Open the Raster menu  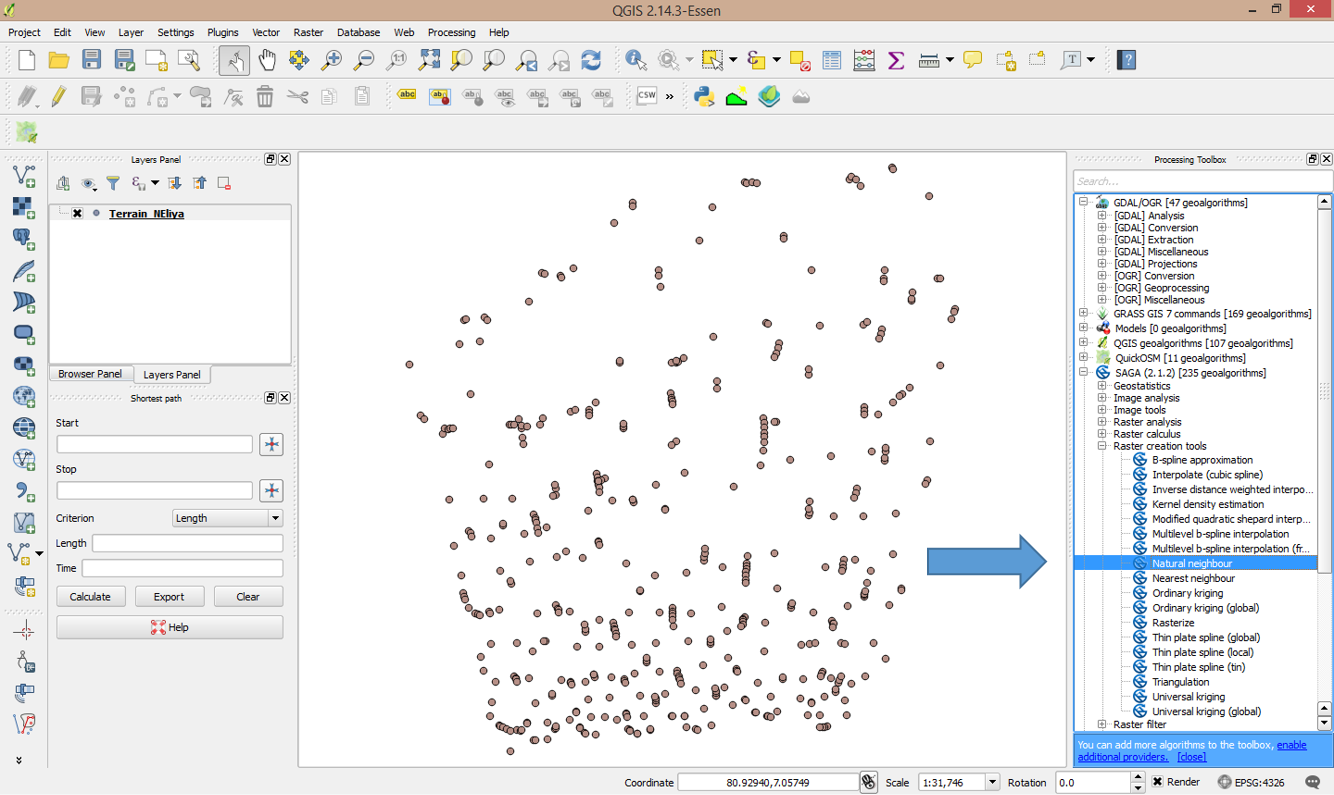click(x=310, y=32)
